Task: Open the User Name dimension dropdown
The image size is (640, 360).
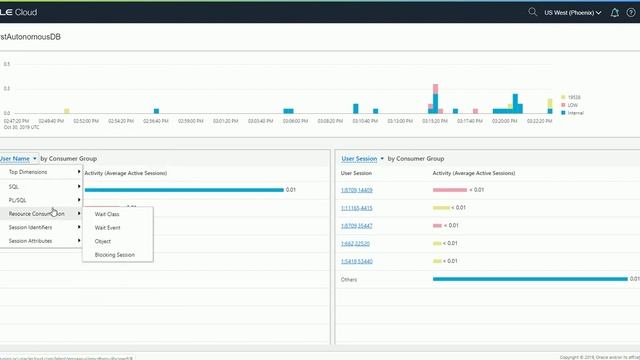Action: (x=18, y=158)
